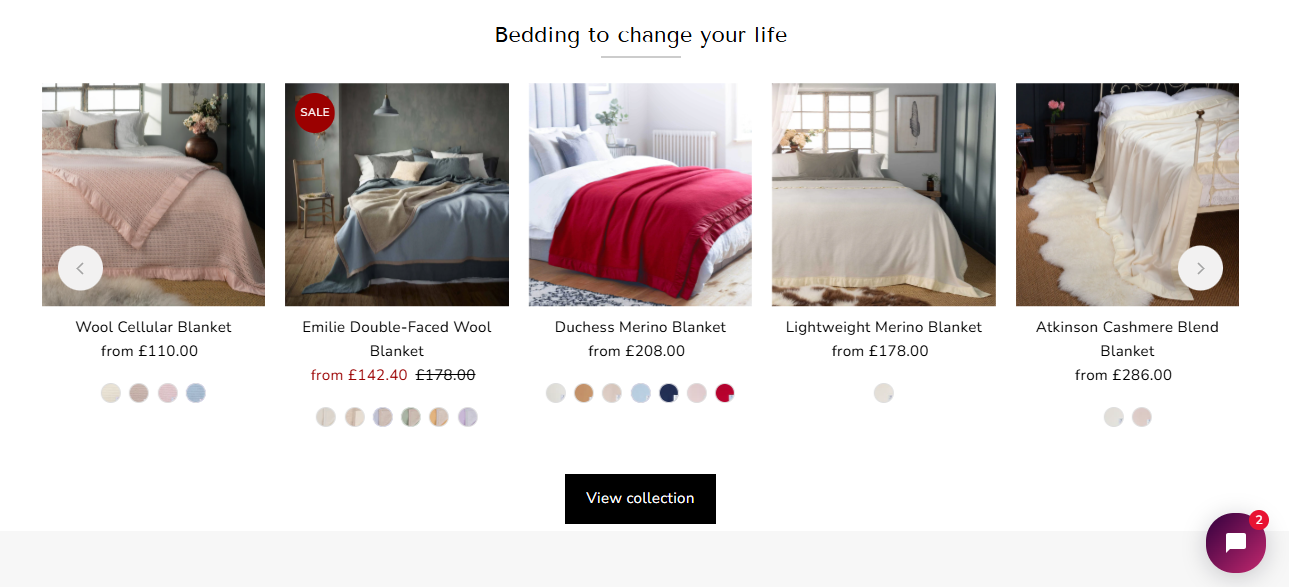Open the Wool Cellular Blanket link

(153, 327)
